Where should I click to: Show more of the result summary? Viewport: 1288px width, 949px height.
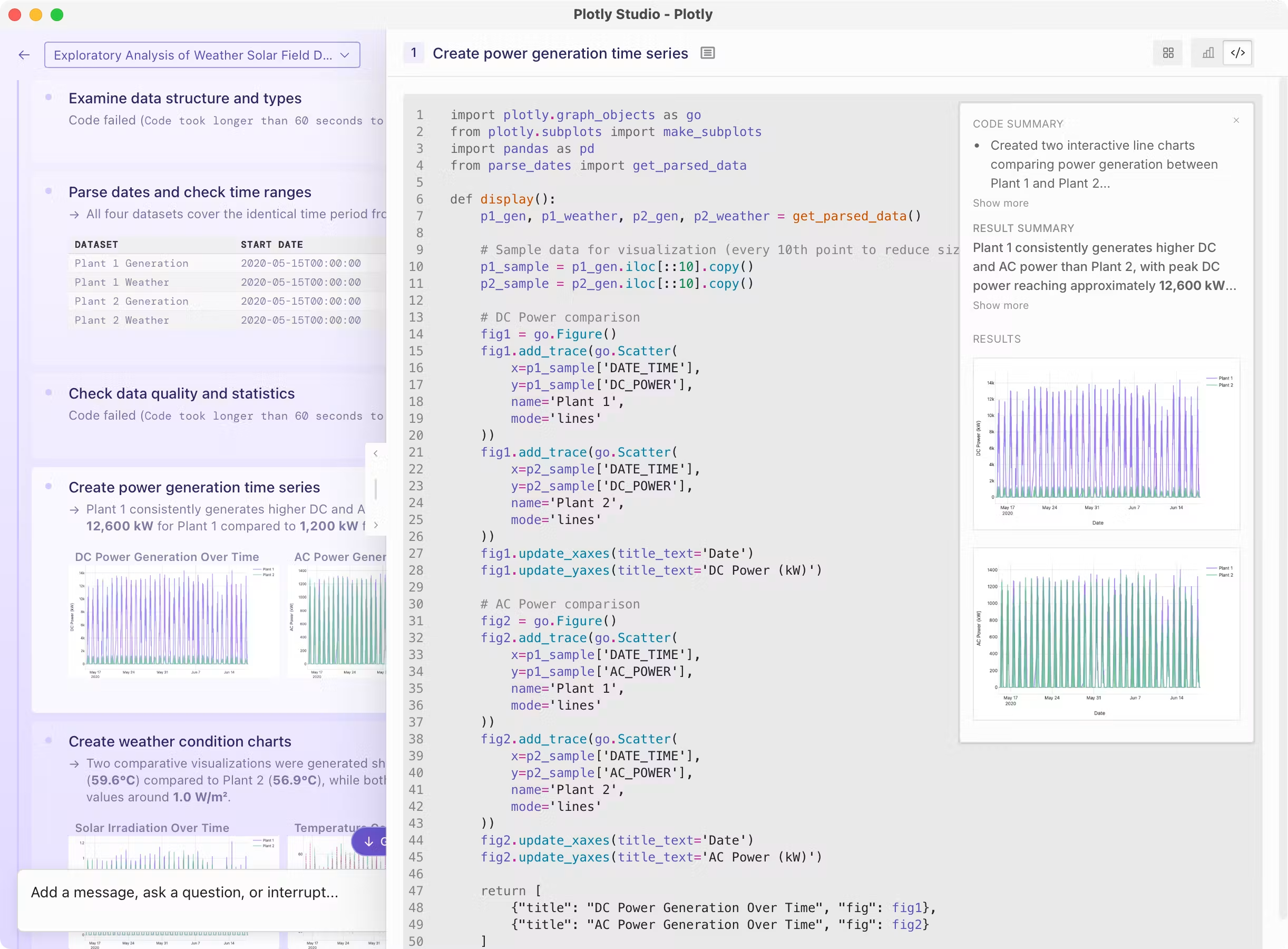(1000, 305)
